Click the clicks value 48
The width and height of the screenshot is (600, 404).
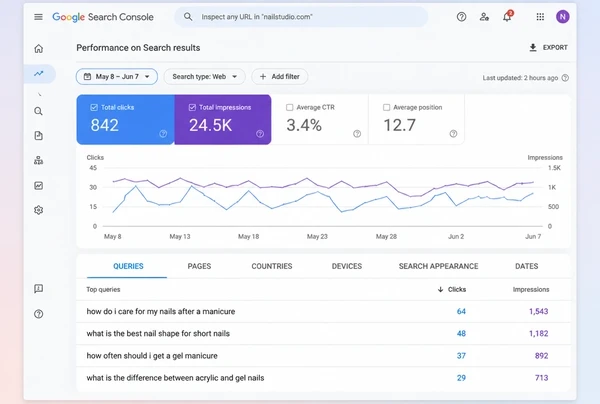pyautogui.click(x=461, y=334)
